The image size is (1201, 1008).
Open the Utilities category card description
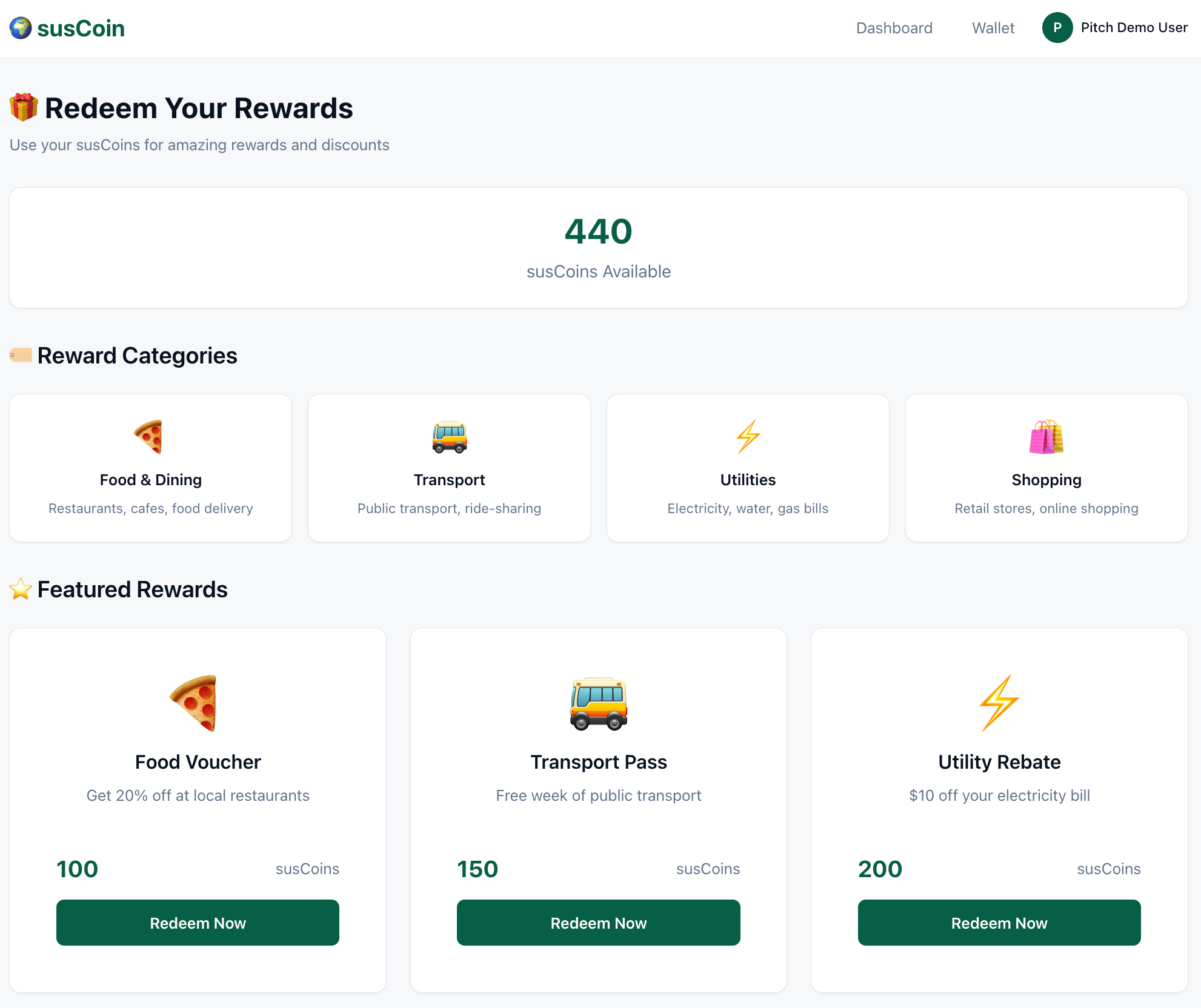747,508
